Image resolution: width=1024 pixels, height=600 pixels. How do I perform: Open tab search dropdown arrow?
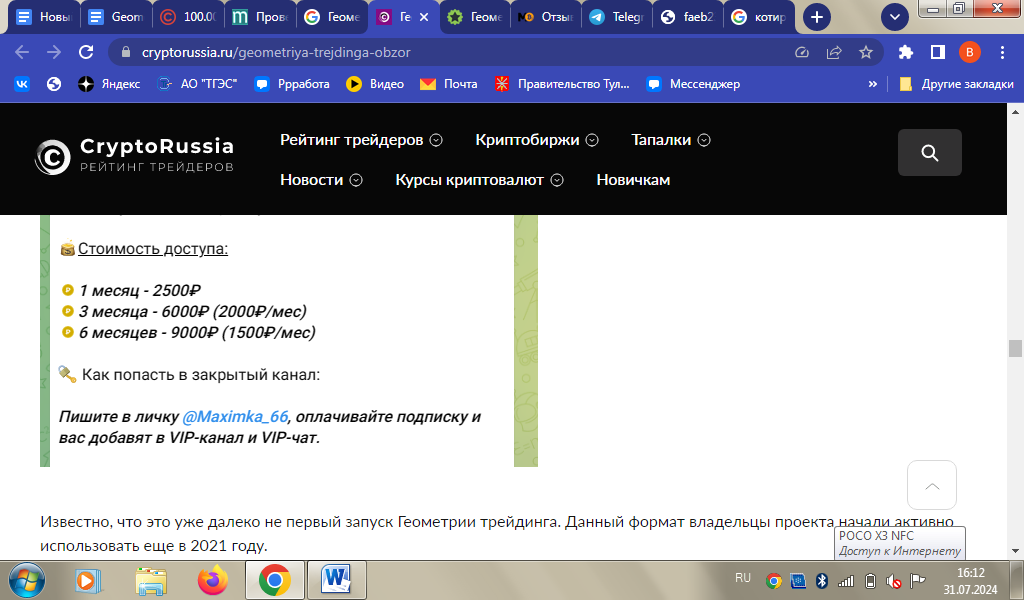click(895, 17)
